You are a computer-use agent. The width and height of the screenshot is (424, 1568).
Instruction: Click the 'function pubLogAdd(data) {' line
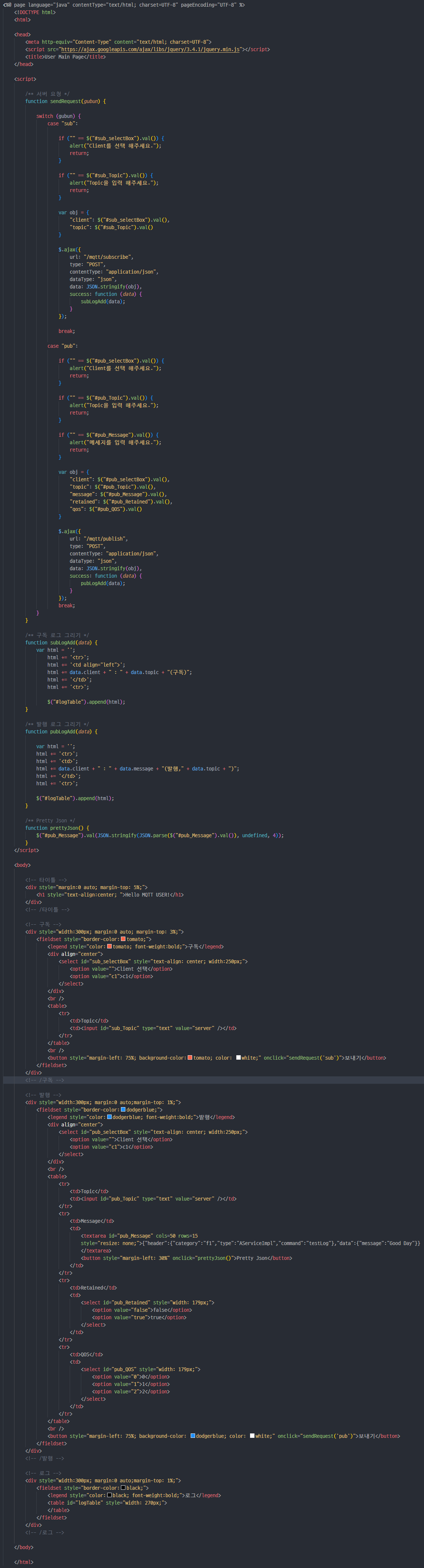pos(61,732)
